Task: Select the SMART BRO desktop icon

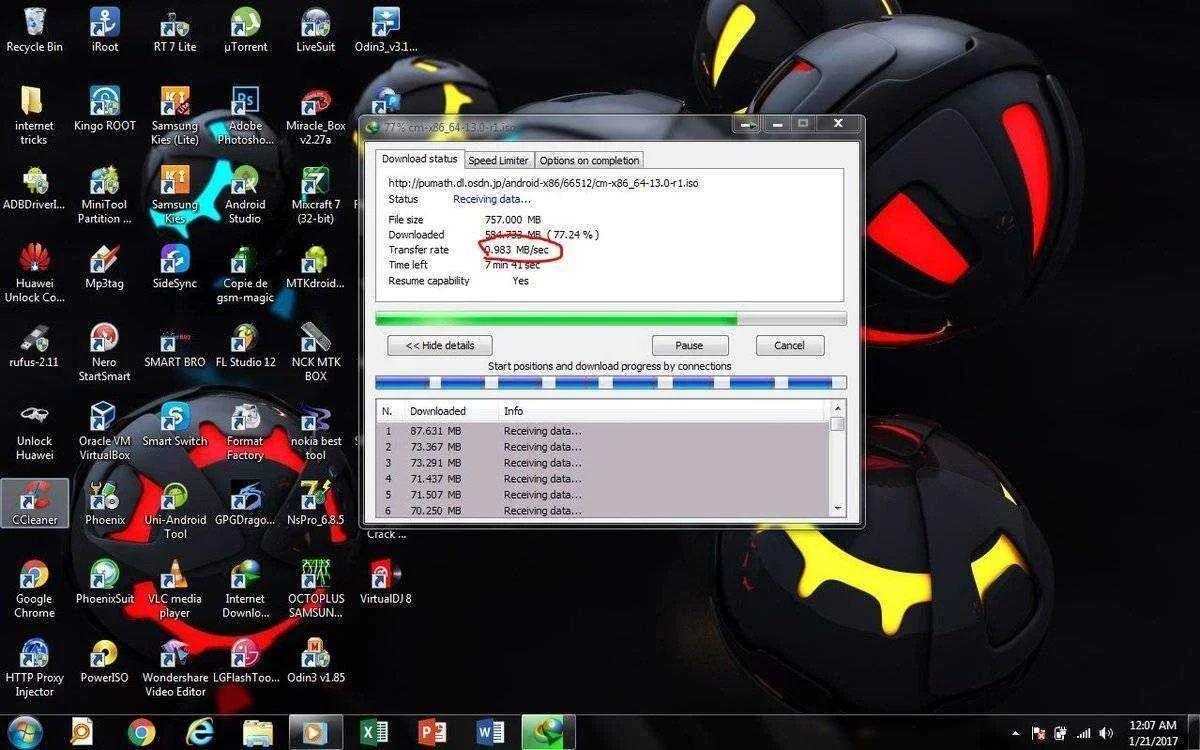Action: tap(175, 345)
